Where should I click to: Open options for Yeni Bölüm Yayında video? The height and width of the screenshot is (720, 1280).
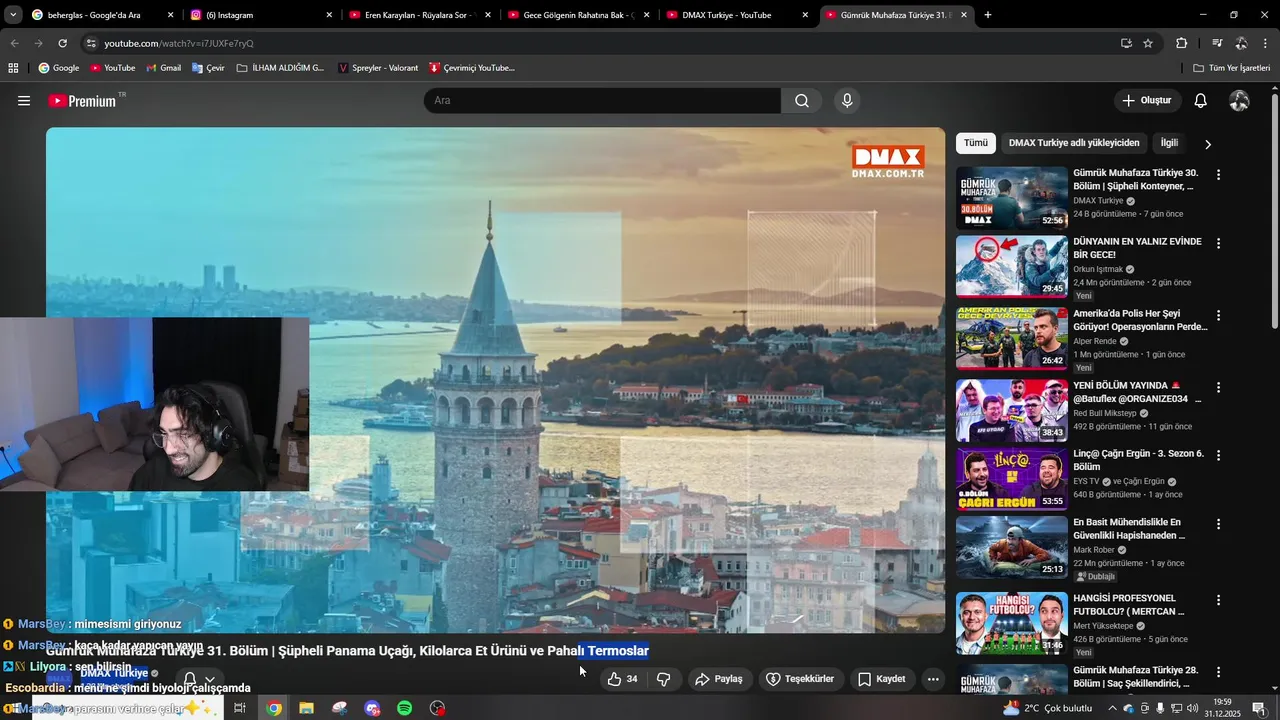(1218, 387)
